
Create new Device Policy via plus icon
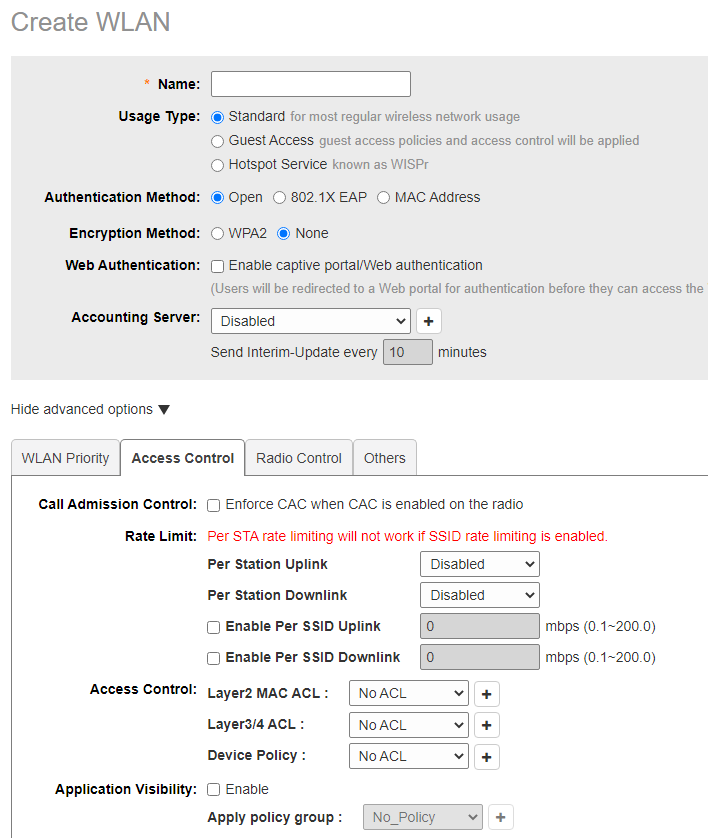tap(486, 757)
